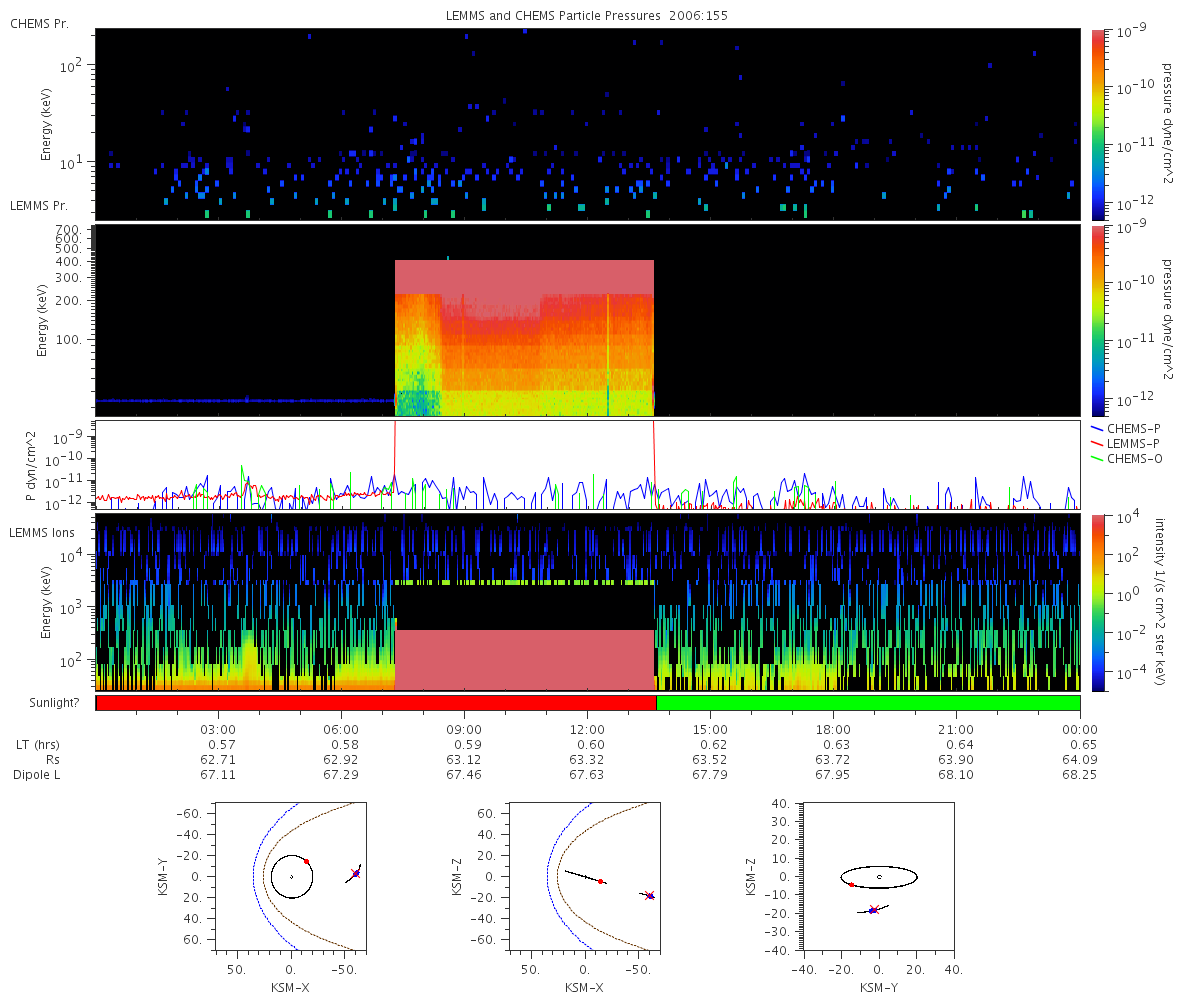
Task: Click the CHEMS Pr. panel label
Action: (39, 23)
